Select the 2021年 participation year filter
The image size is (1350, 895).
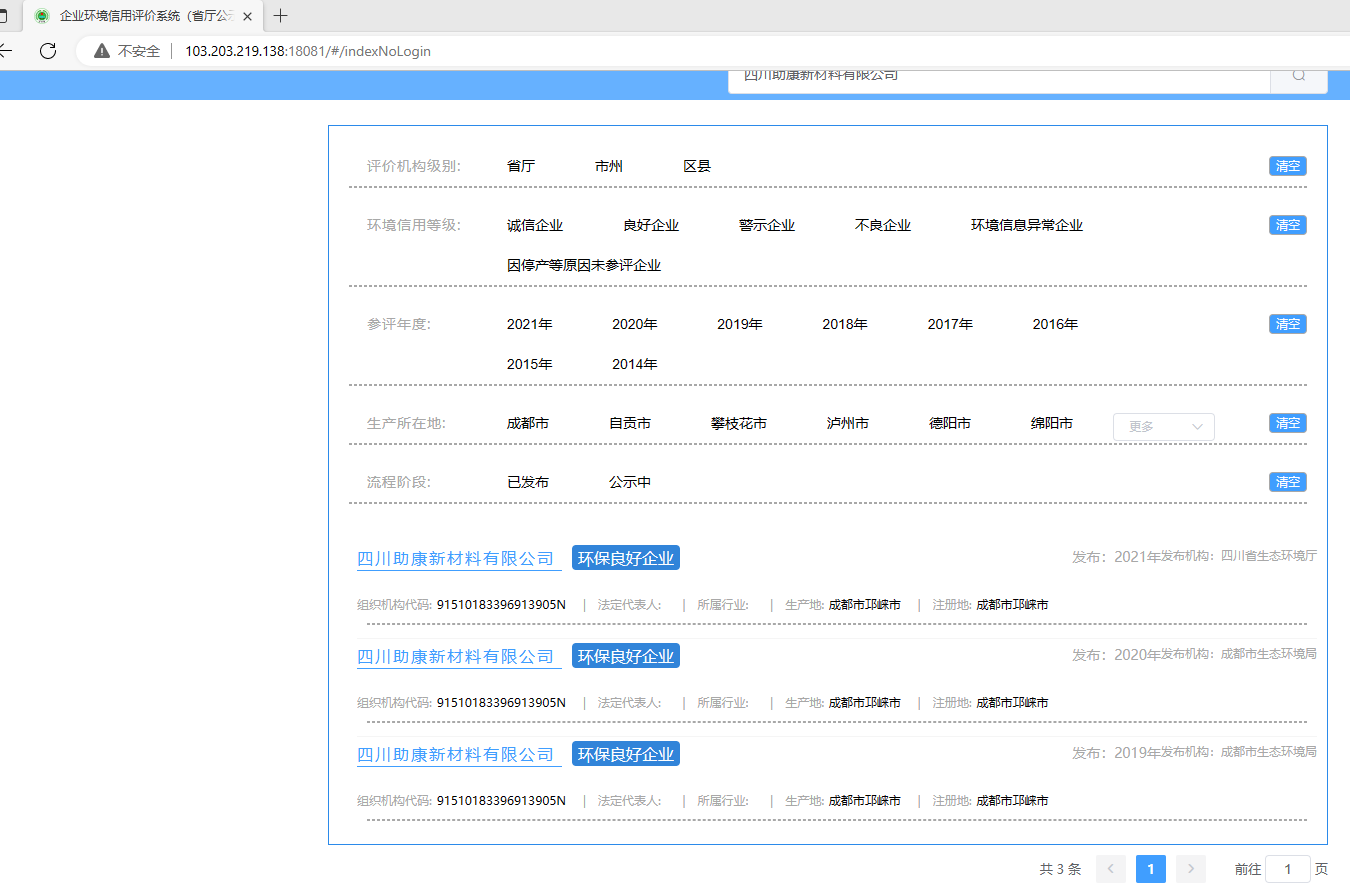528,323
